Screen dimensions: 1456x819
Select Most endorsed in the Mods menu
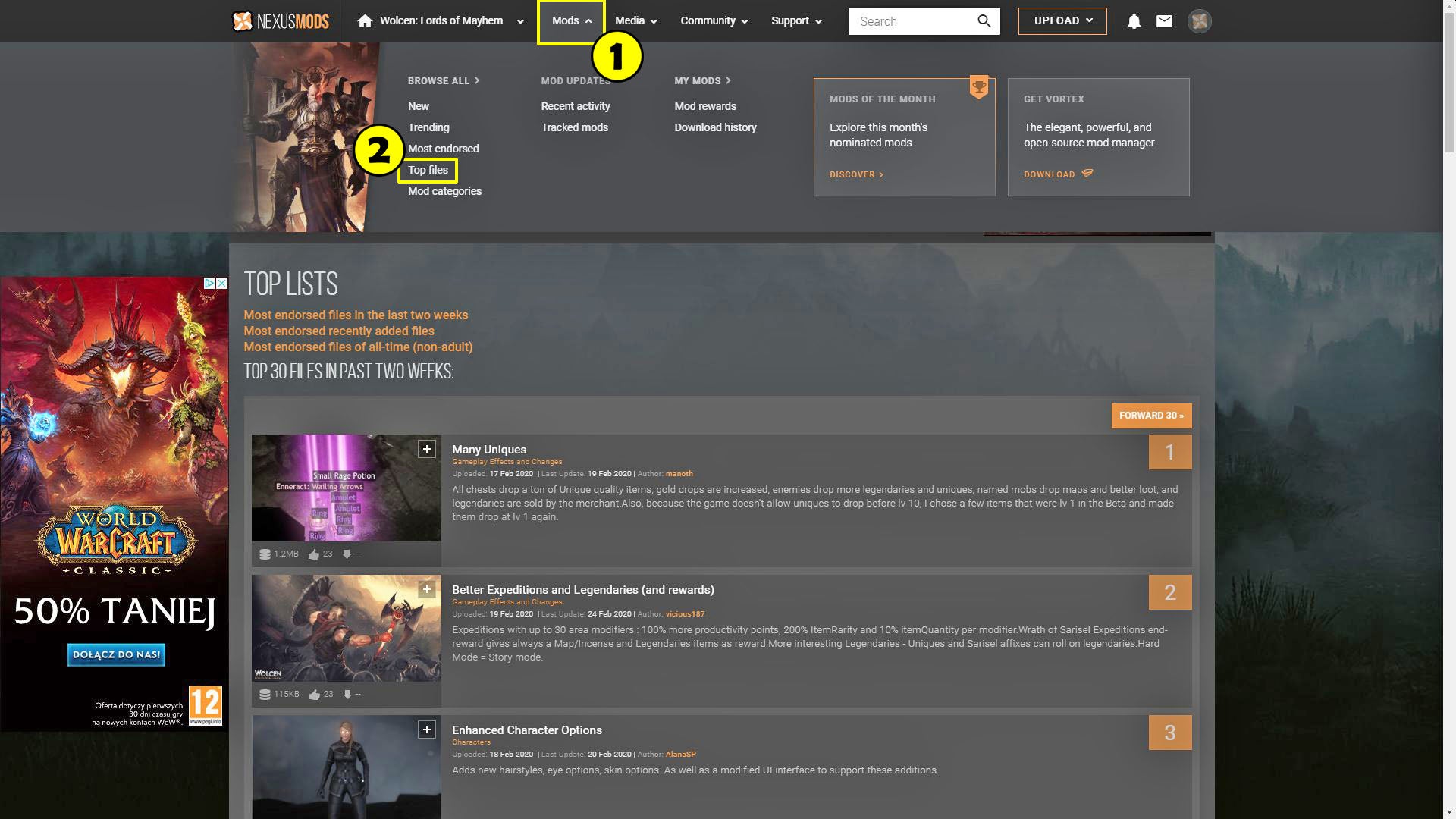point(444,149)
